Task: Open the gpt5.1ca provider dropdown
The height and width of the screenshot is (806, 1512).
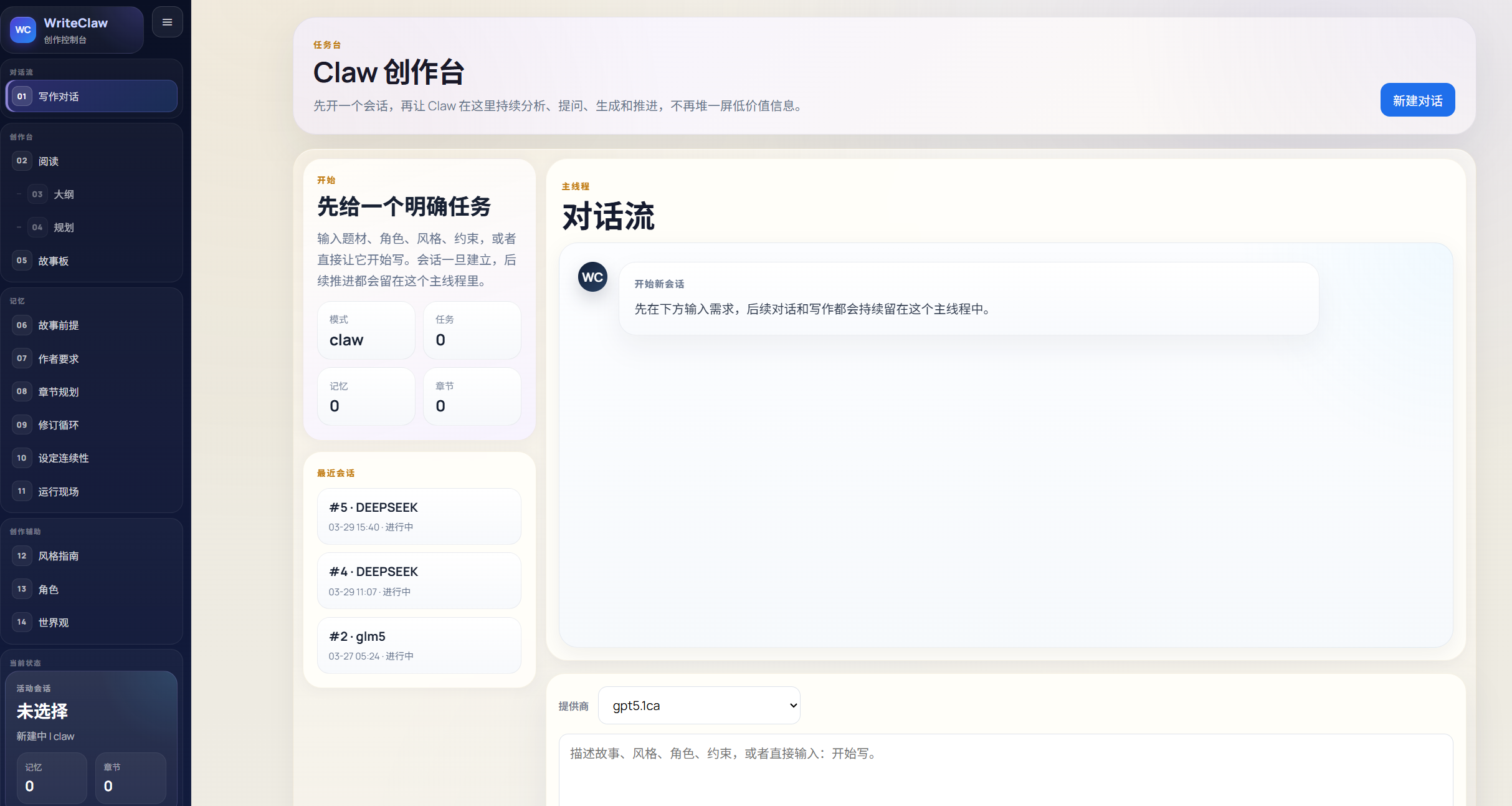Action: click(x=698, y=705)
